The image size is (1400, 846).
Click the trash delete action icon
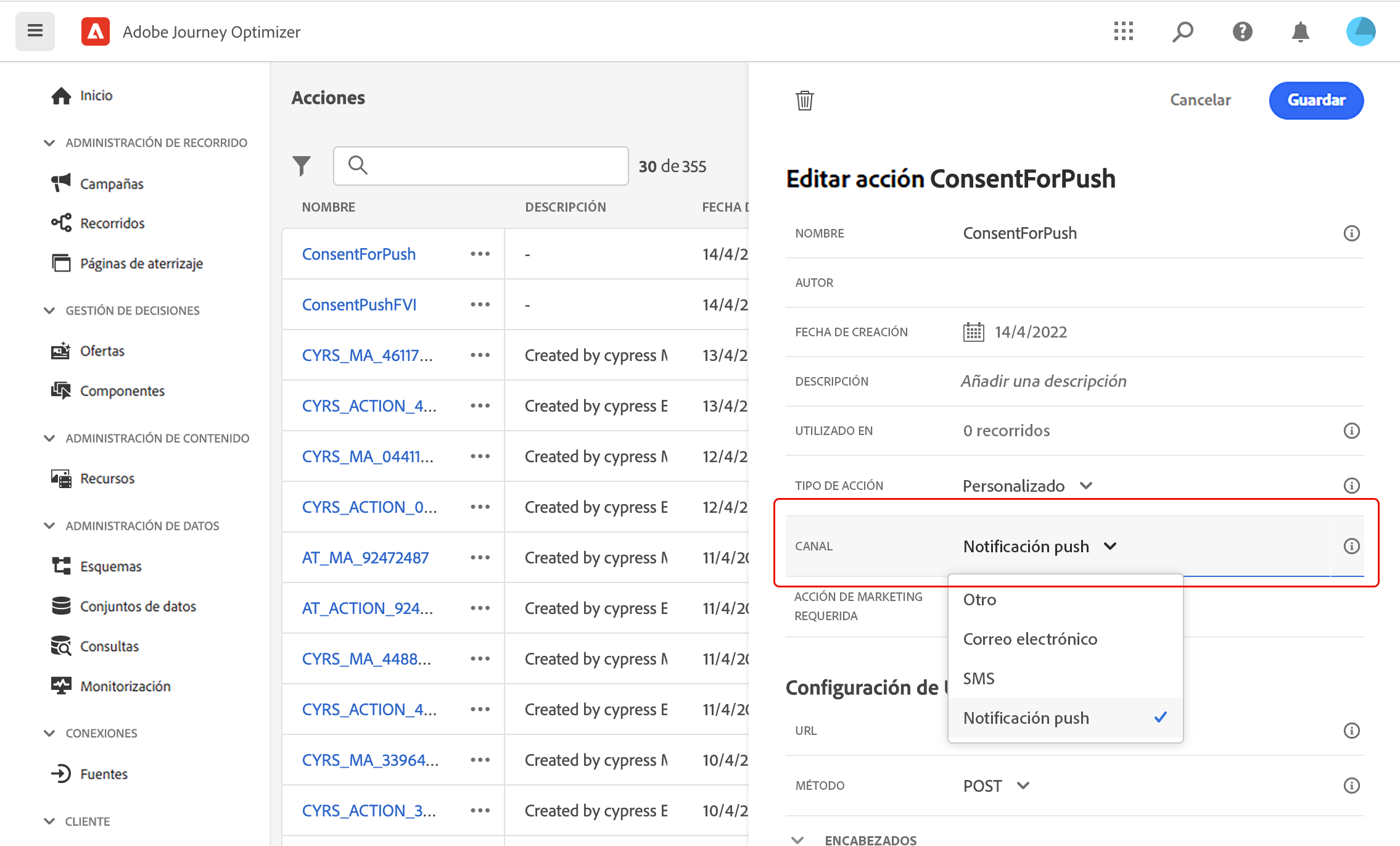click(804, 100)
